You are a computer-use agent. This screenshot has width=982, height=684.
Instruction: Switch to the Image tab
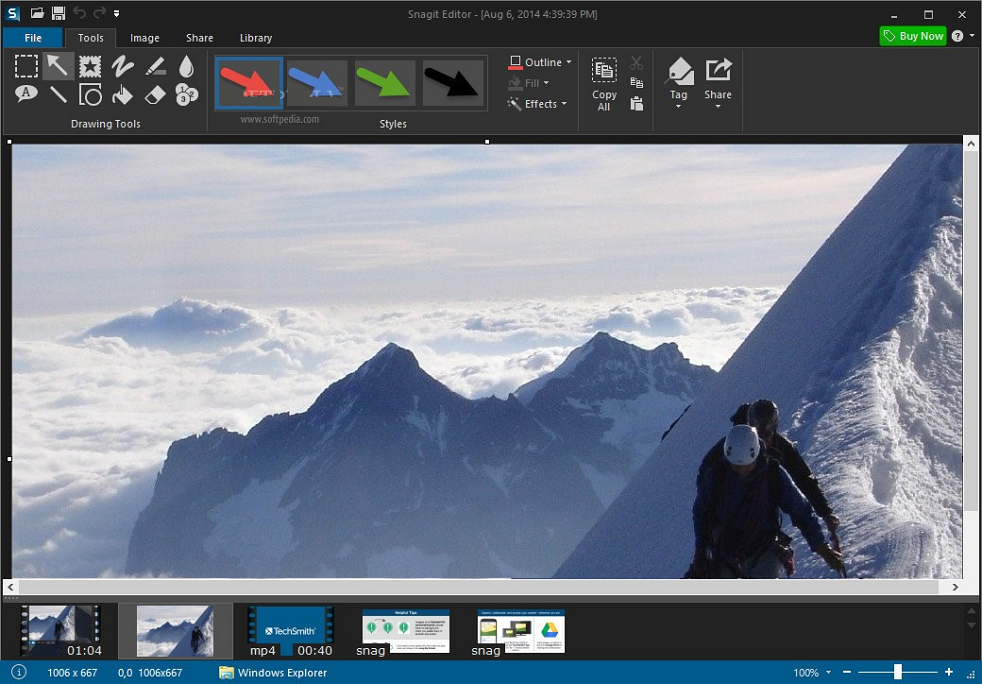coord(145,38)
